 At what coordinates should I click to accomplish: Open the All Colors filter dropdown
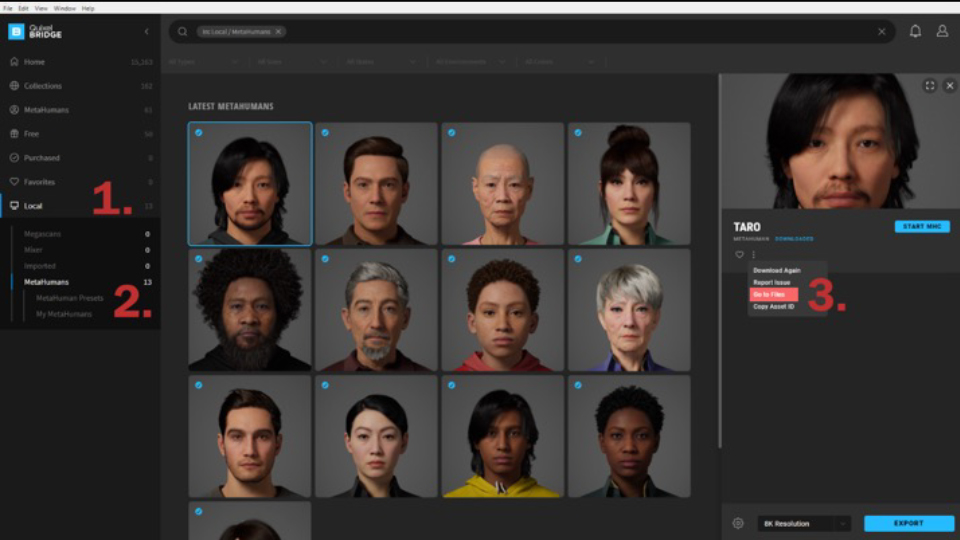click(560, 62)
